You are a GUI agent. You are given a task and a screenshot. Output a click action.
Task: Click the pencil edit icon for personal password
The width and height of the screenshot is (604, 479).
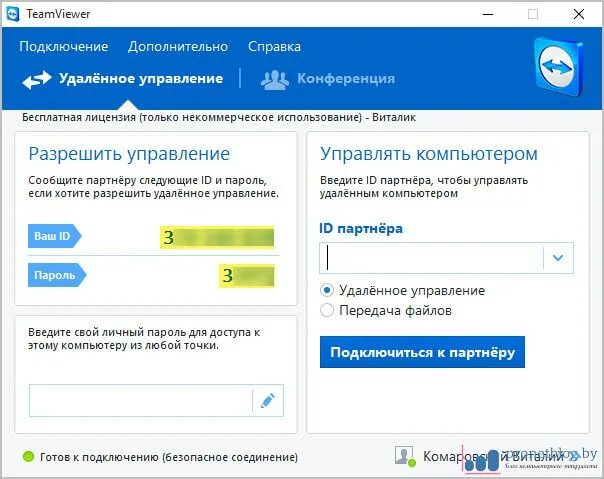tap(268, 400)
